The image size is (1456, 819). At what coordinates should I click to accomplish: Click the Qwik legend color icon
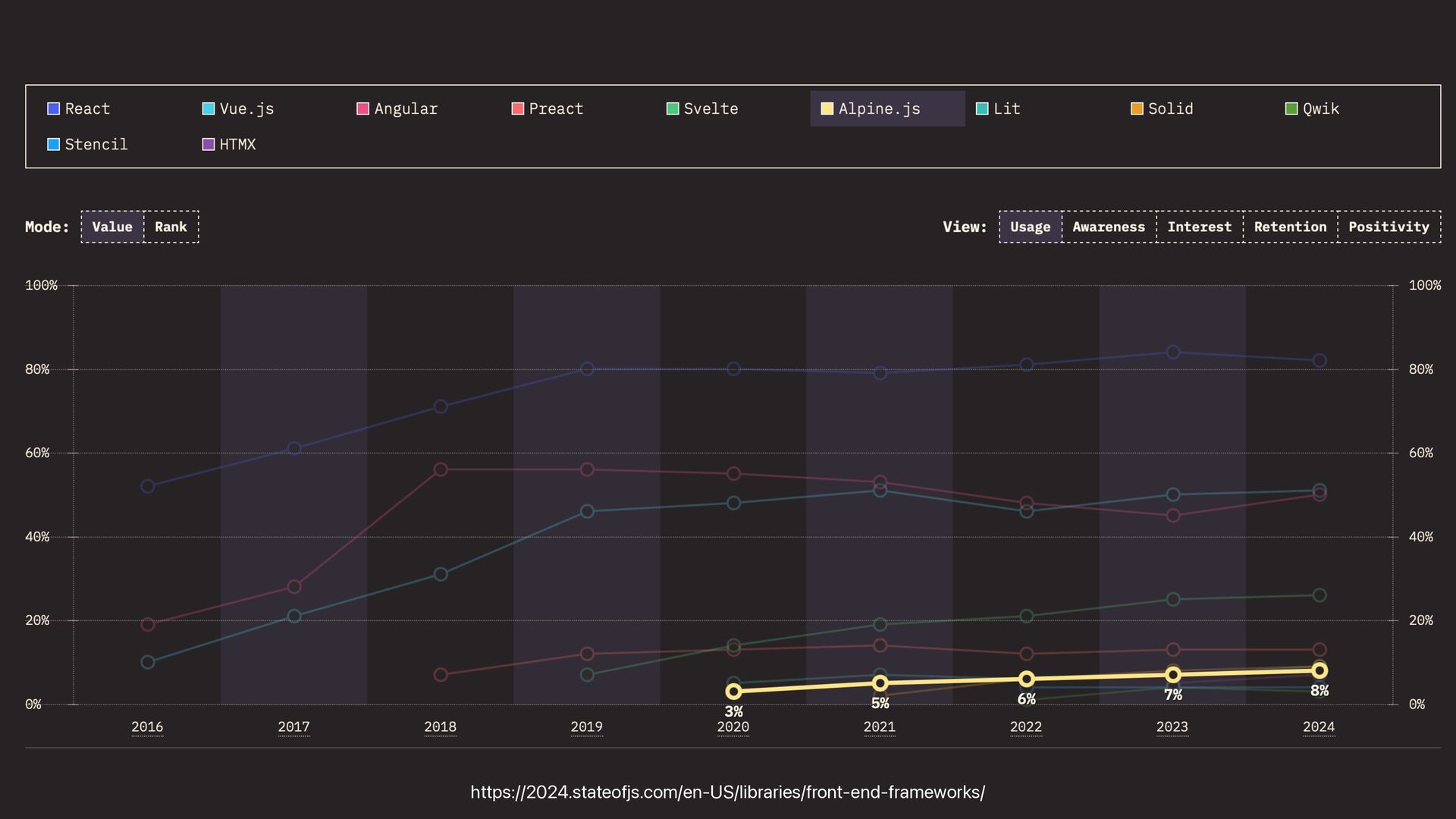point(1291,108)
